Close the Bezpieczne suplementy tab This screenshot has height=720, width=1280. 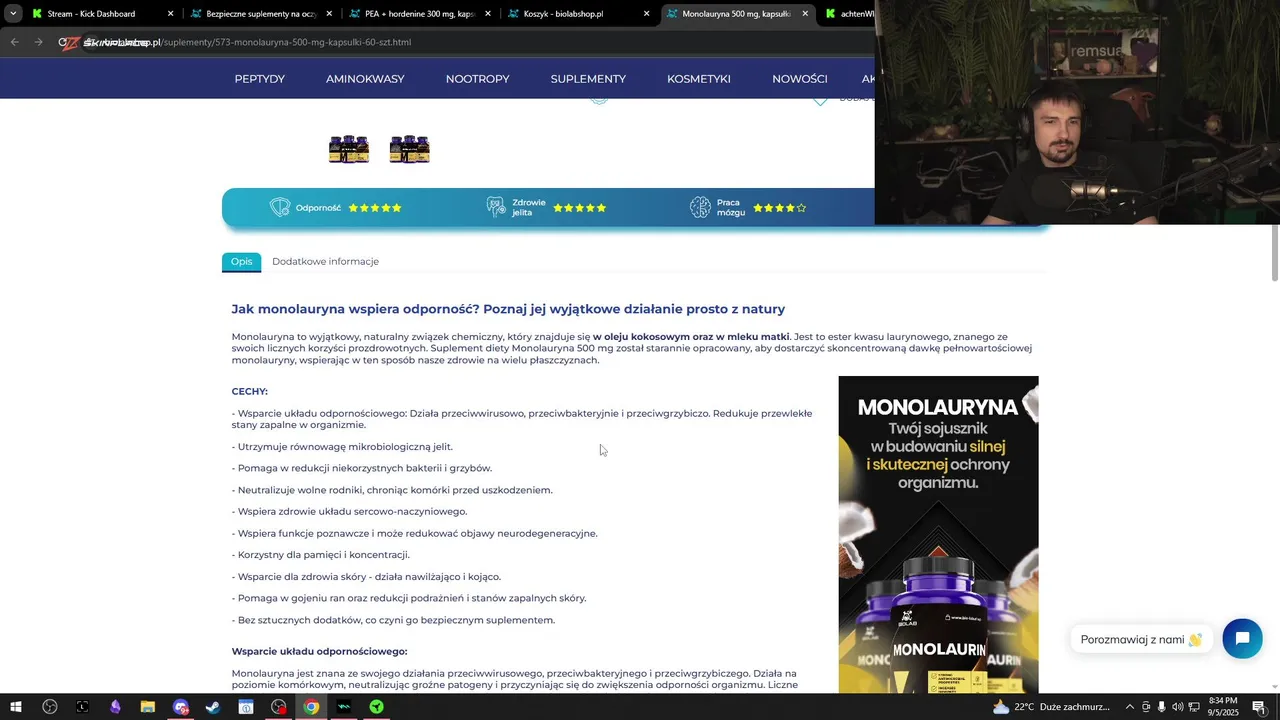(x=329, y=14)
